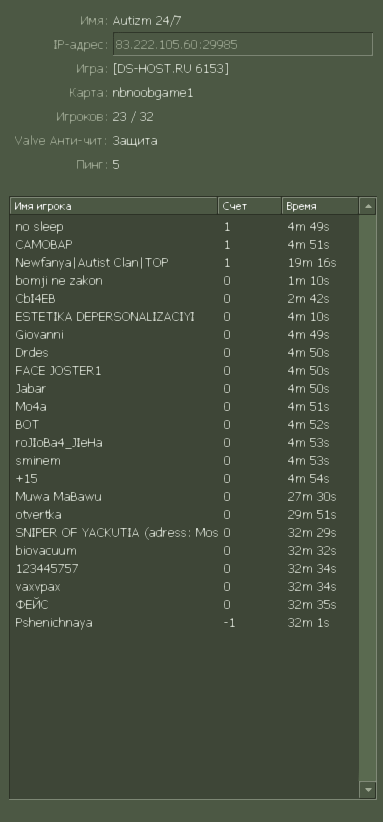Click the IP-адрес field with server address

tap(243, 44)
